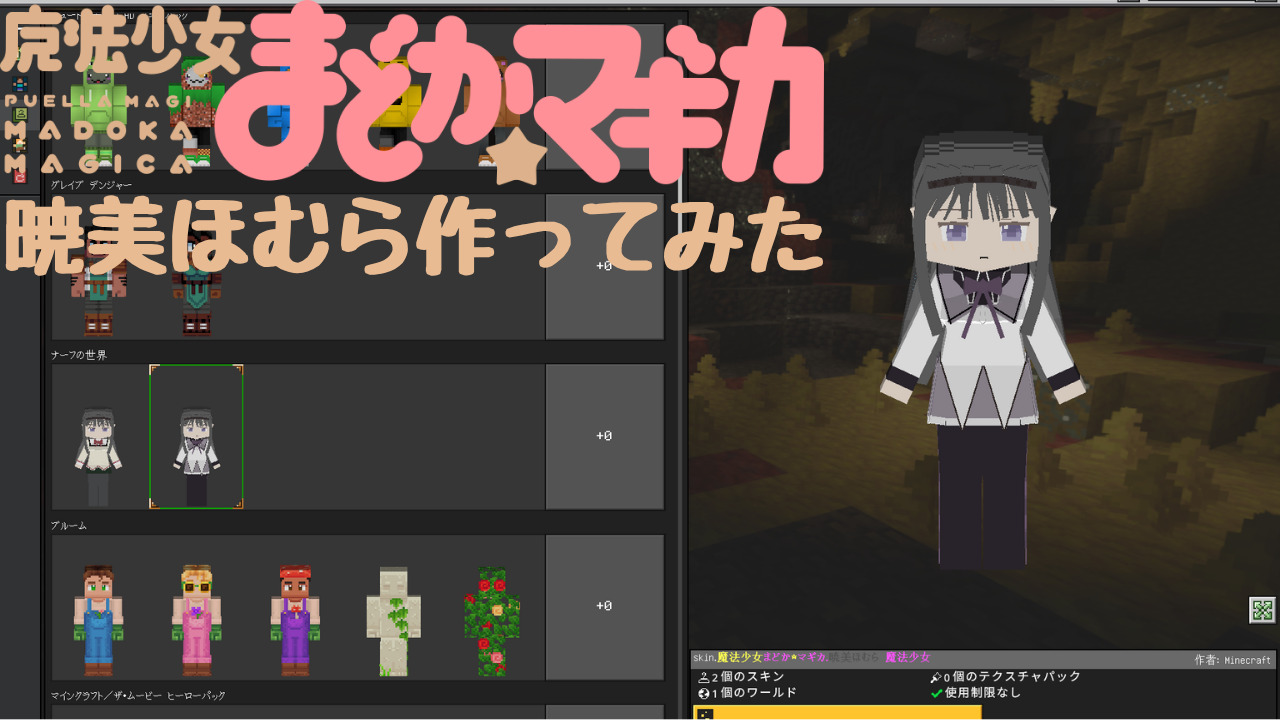Click the 2個のスキン text

(x=748, y=677)
